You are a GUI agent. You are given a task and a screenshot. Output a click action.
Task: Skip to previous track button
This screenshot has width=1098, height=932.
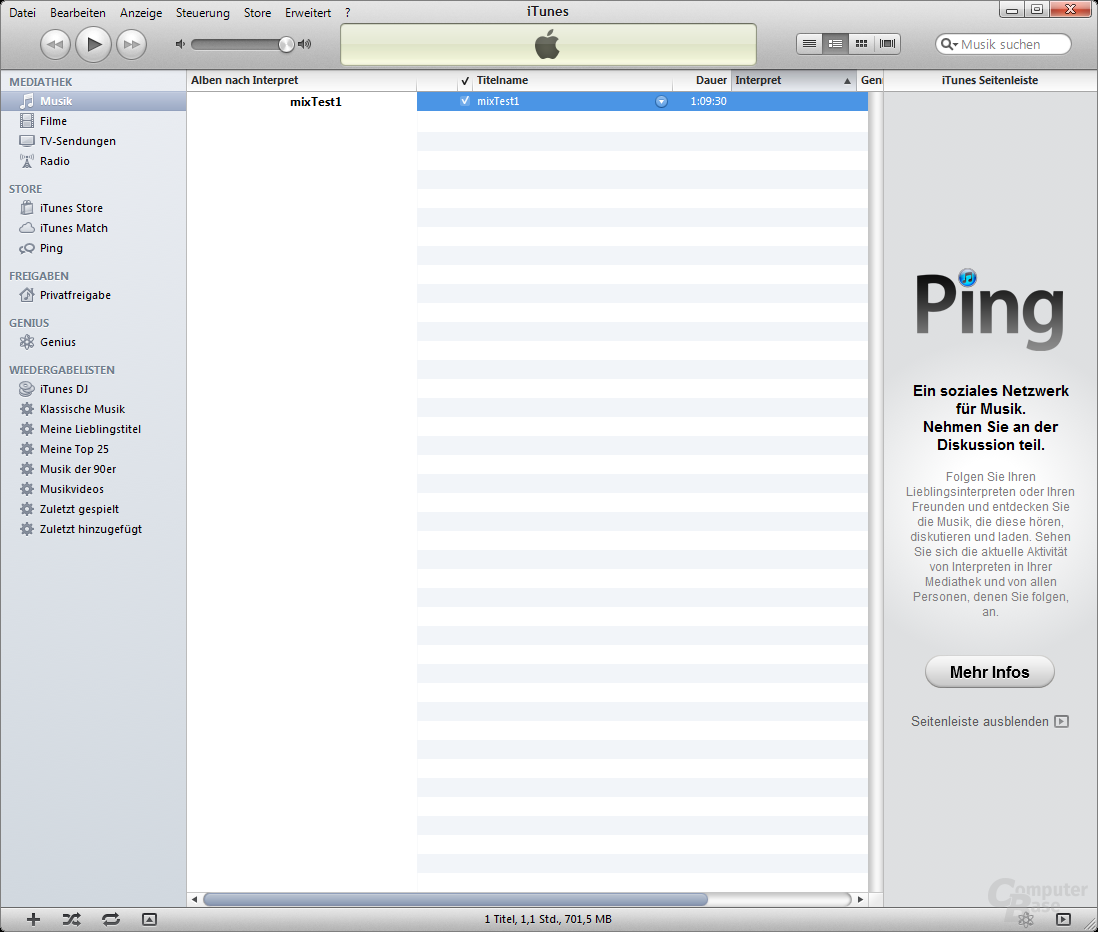(x=55, y=45)
